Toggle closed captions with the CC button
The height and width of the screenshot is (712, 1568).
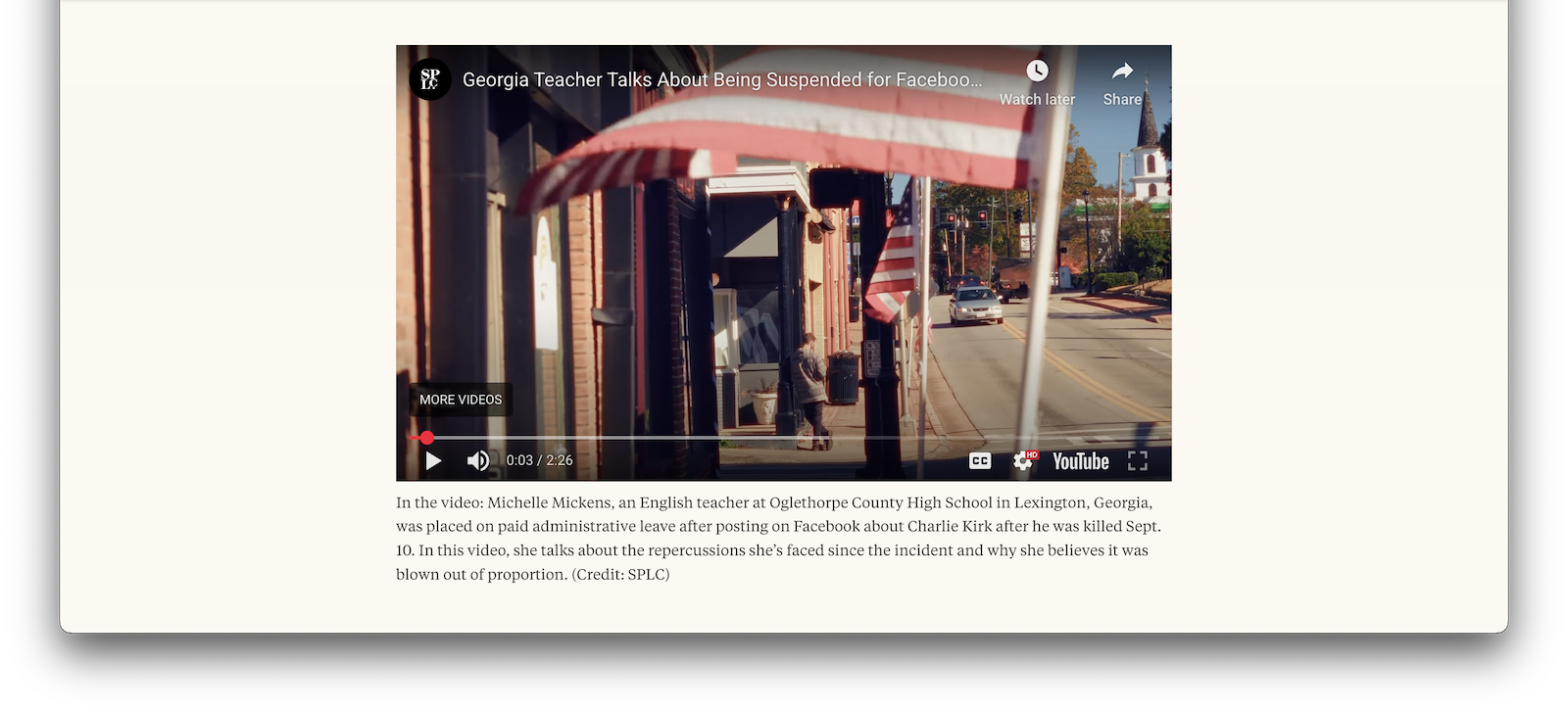[x=980, y=460]
